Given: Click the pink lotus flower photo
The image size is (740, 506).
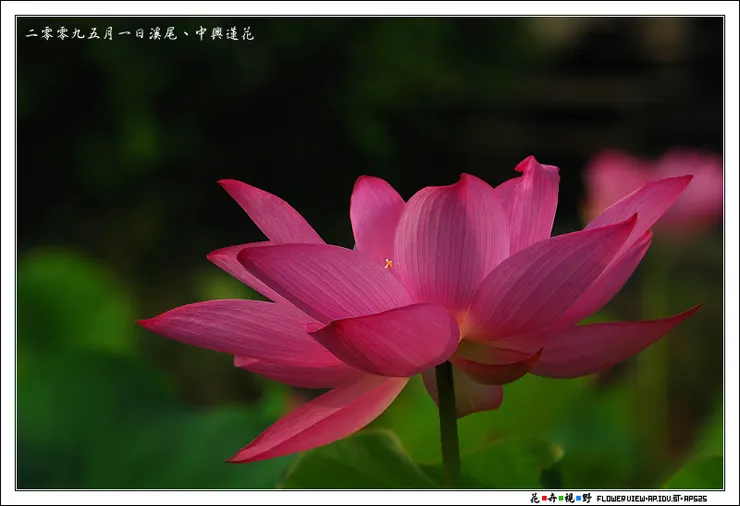Looking at the screenshot, I should pos(370,253).
